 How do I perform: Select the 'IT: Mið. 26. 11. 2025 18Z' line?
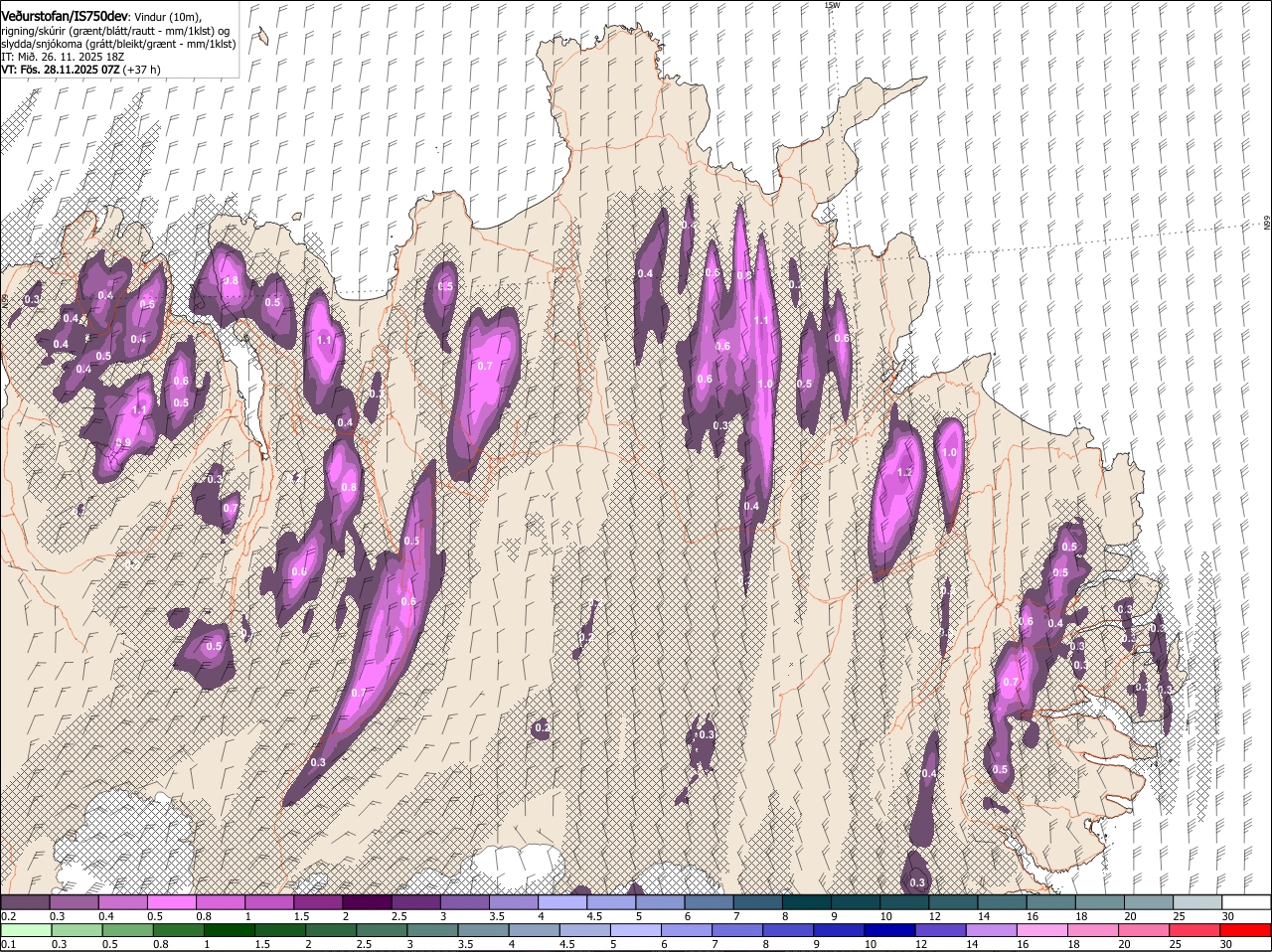[x=63, y=57]
